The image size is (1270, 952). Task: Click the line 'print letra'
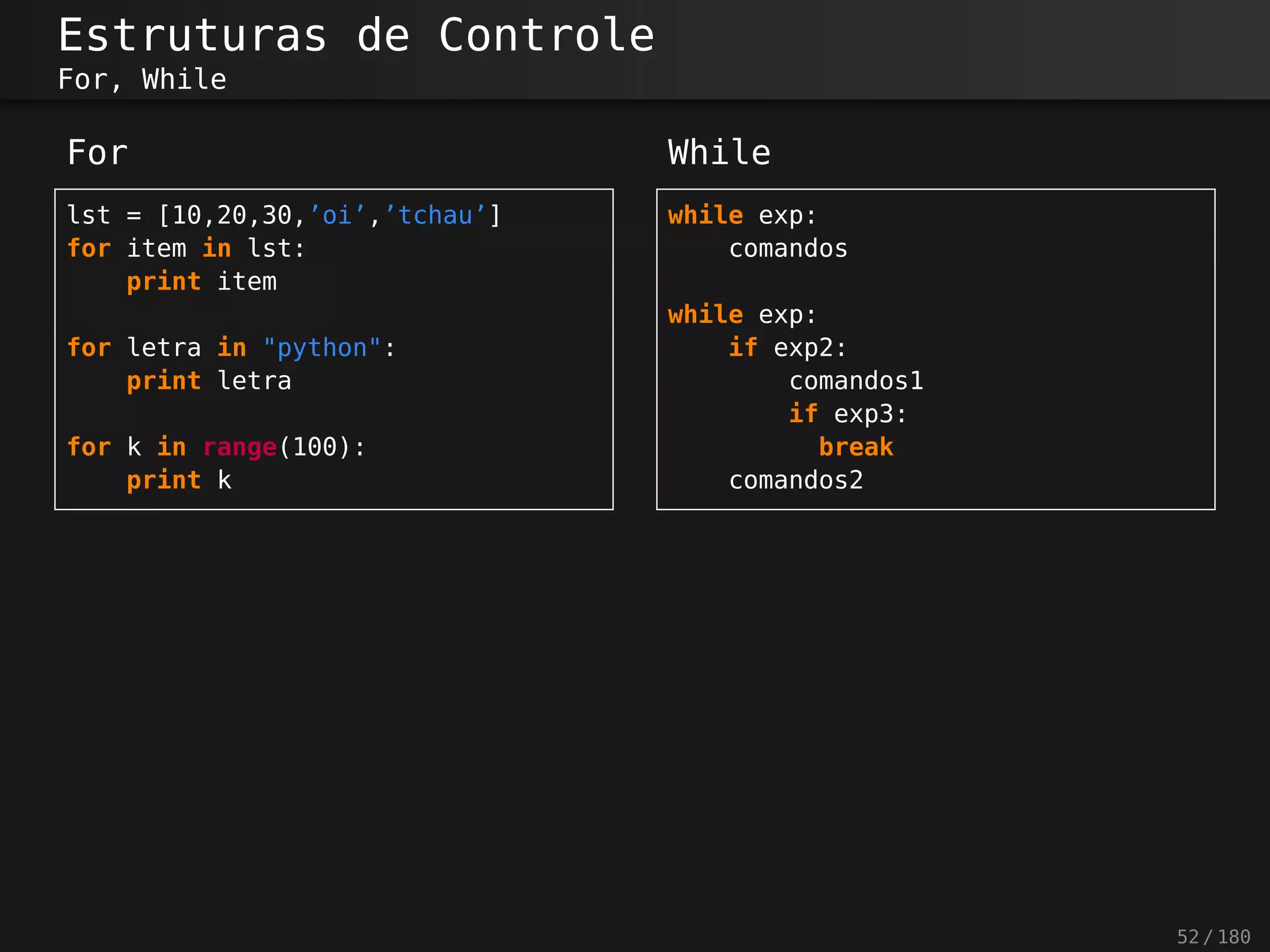[209, 381]
